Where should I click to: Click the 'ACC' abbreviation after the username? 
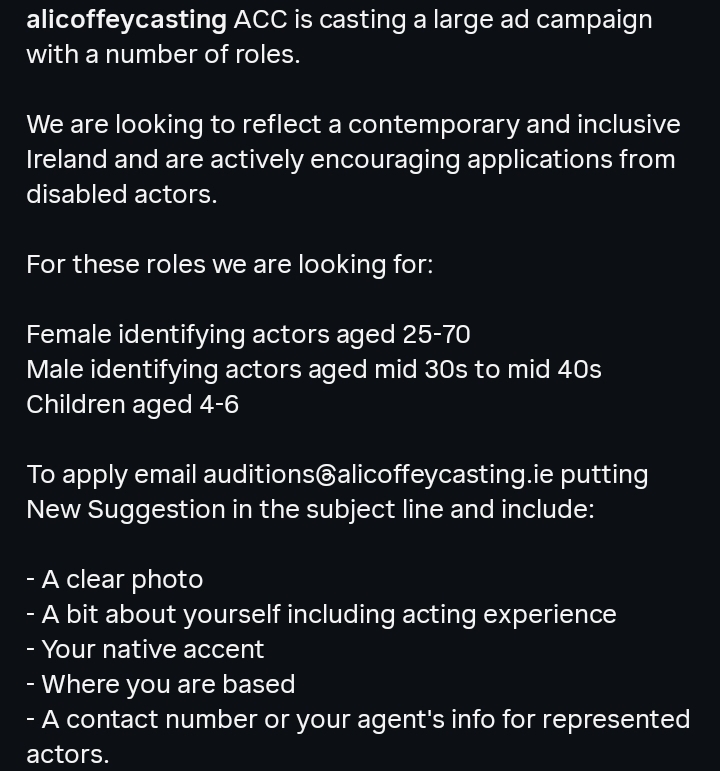(x=260, y=21)
